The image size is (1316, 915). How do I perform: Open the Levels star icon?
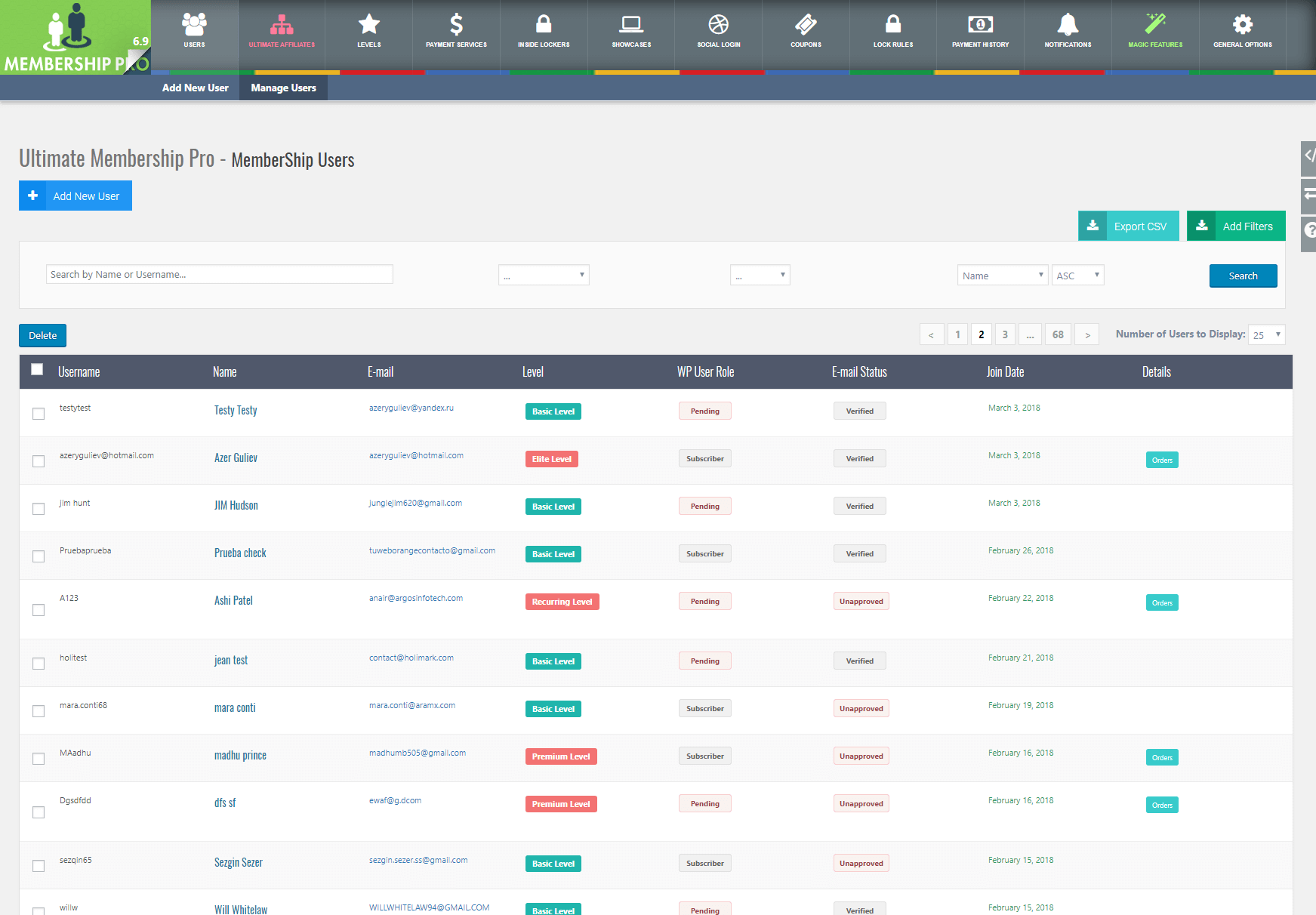coord(369,24)
